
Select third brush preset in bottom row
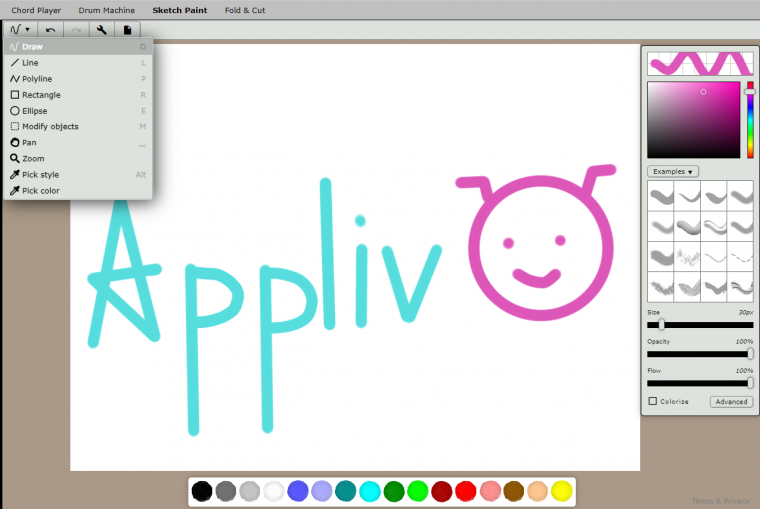click(x=714, y=287)
